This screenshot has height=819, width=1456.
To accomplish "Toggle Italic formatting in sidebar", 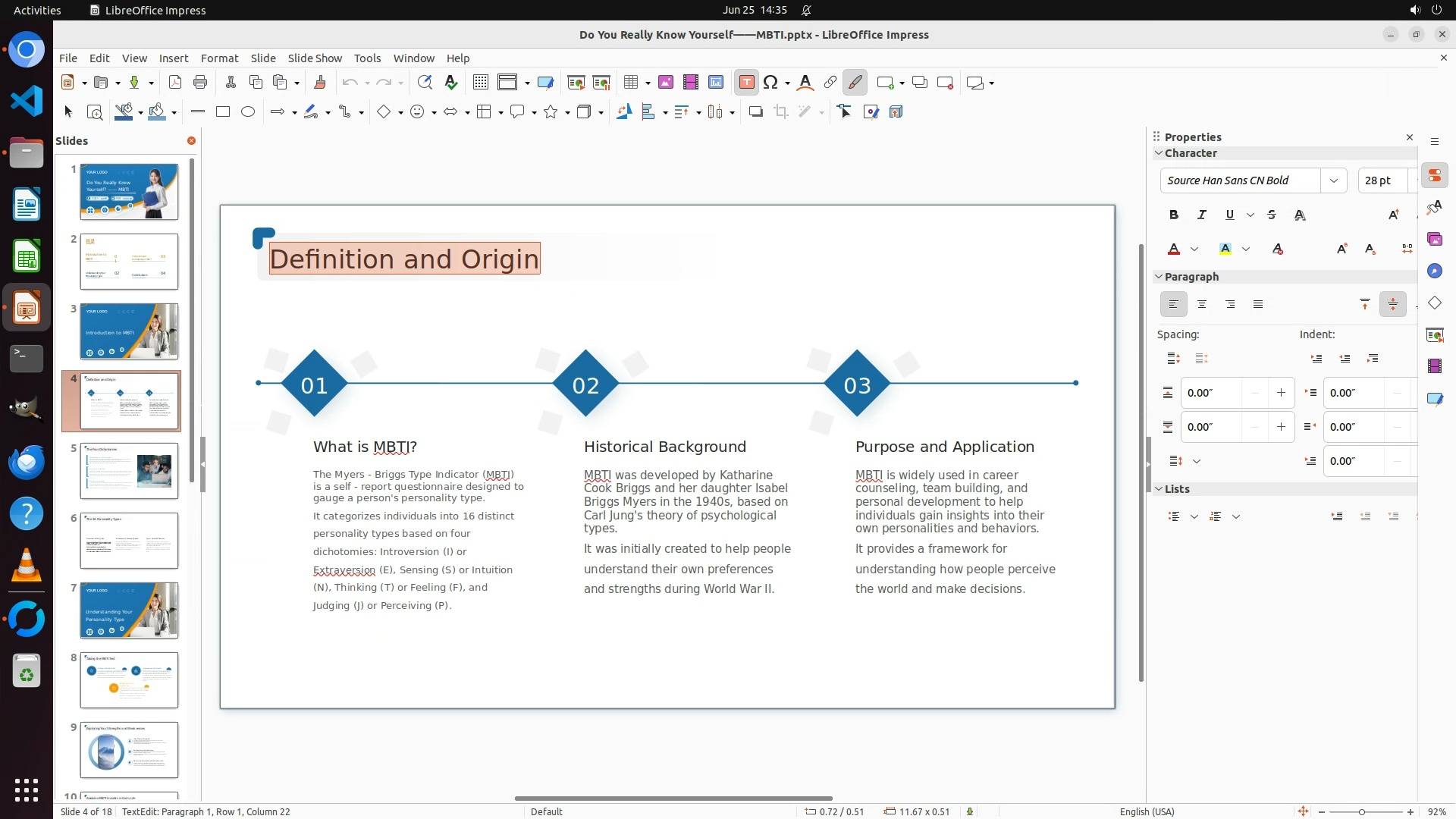I will (x=1201, y=215).
